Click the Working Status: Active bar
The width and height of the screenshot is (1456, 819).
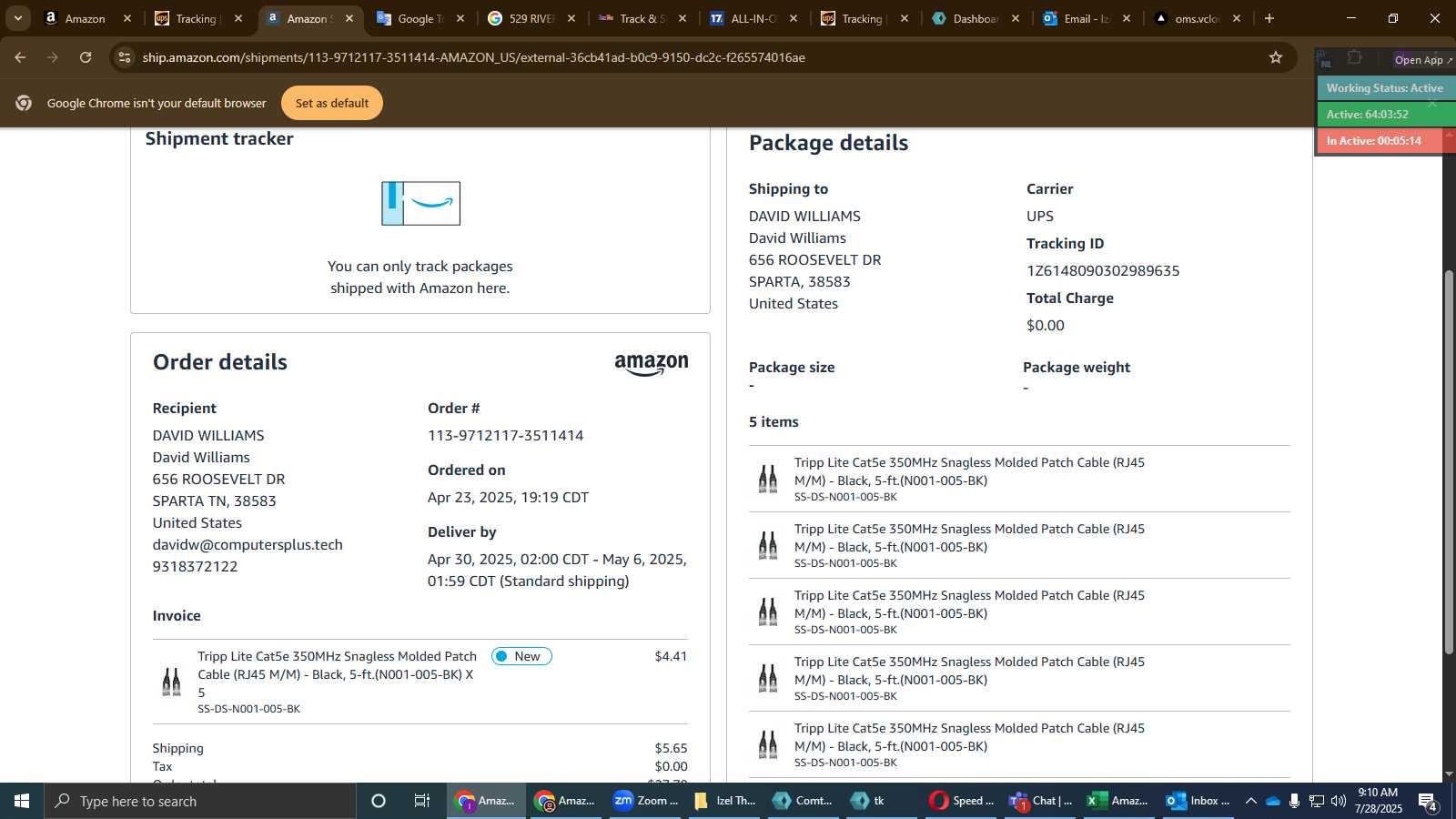1385,88
